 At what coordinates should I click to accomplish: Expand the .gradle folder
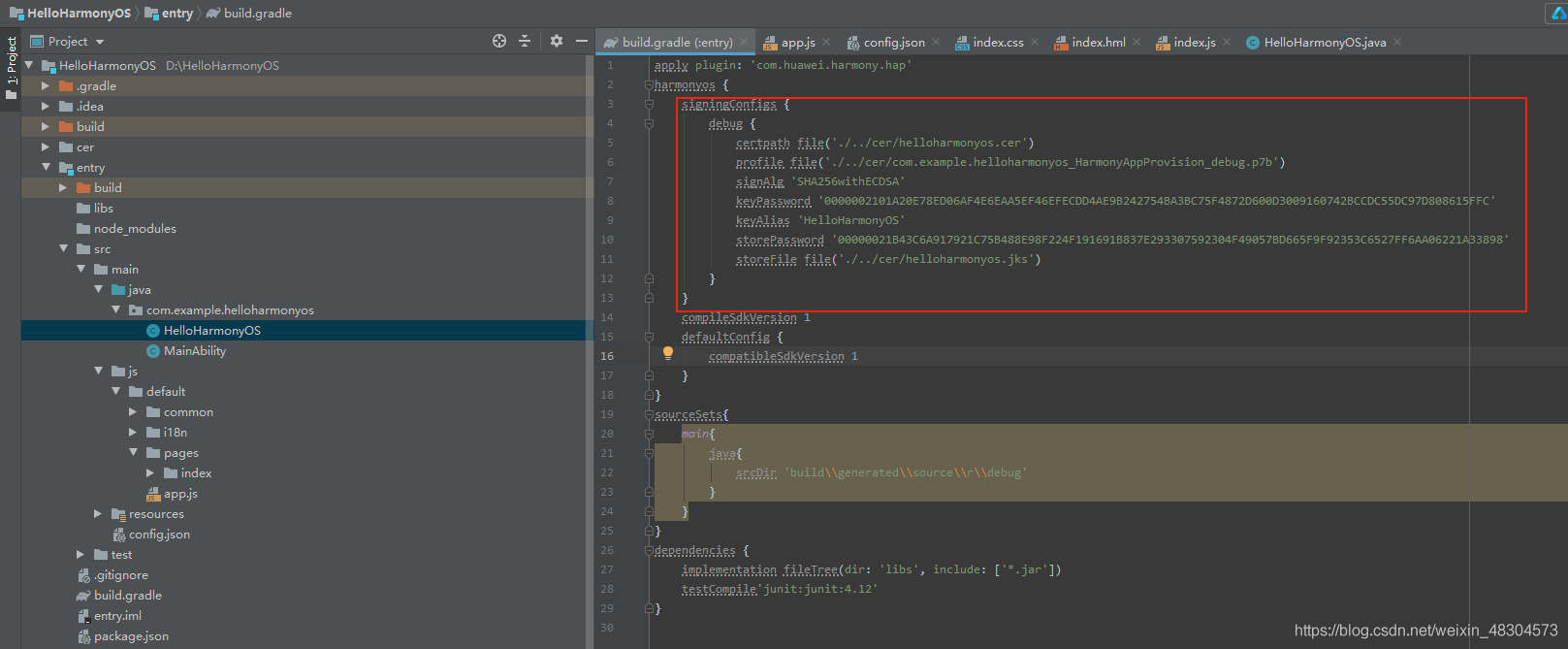click(46, 85)
